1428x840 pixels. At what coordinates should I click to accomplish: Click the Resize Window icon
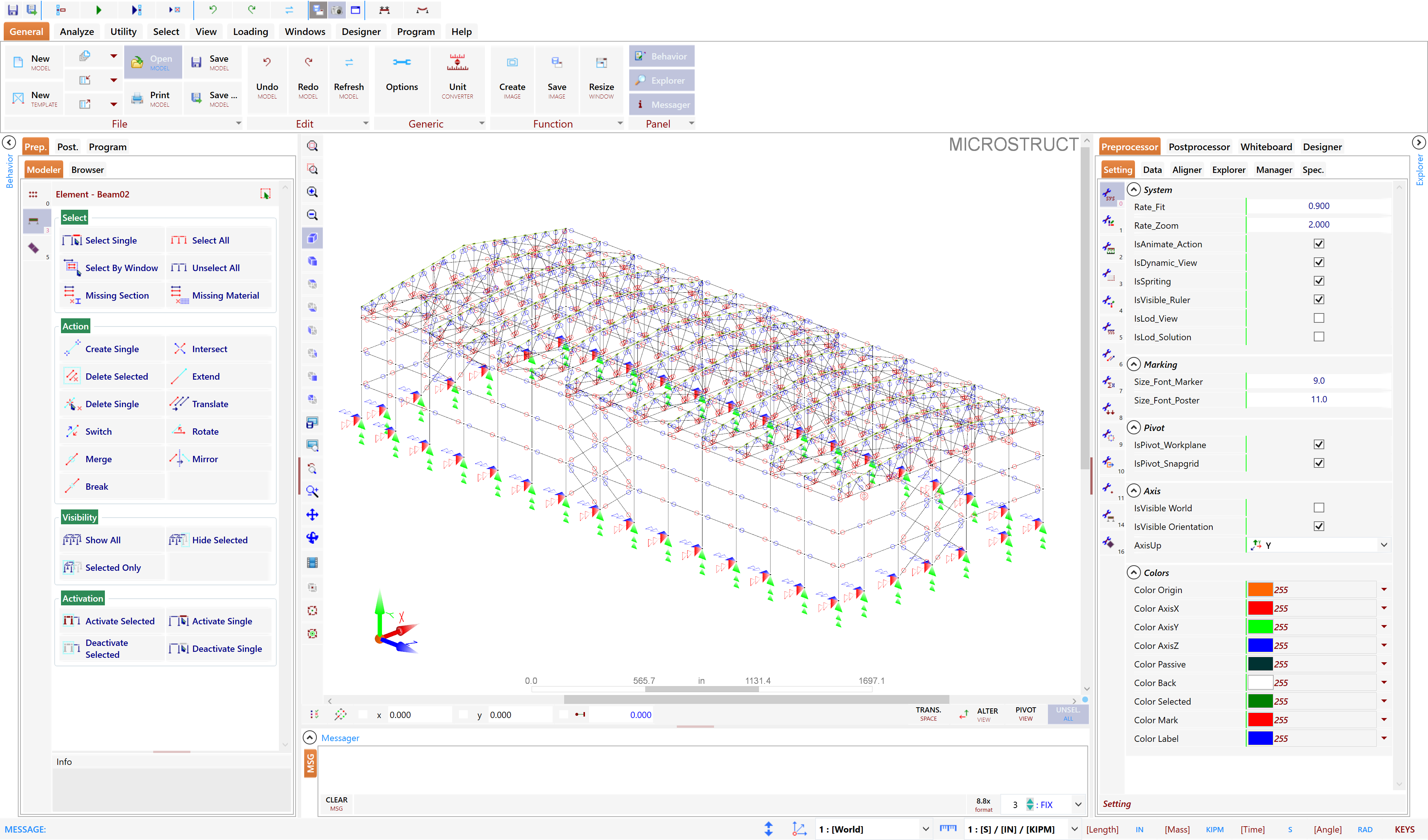coord(601,62)
